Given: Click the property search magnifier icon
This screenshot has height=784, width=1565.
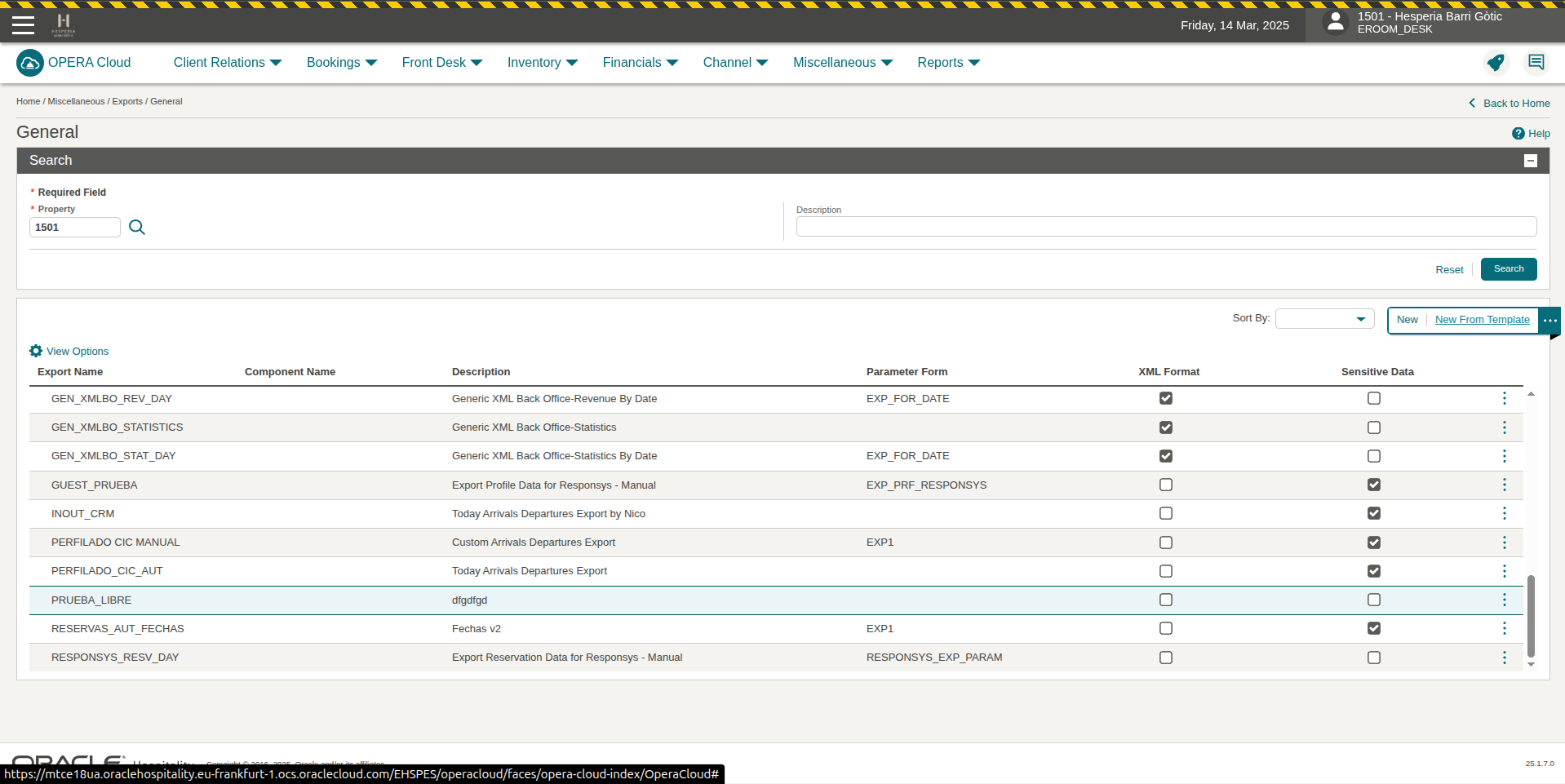Looking at the screenshot, I should coord(137,228).
